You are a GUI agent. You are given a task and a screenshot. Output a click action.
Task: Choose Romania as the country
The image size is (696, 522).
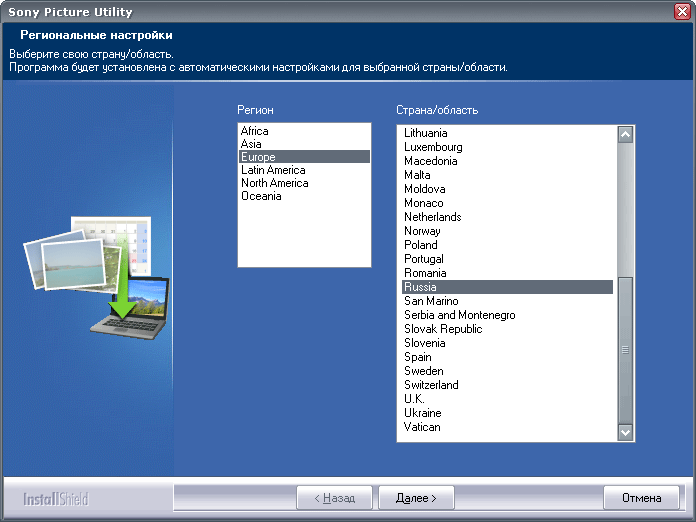507,273
